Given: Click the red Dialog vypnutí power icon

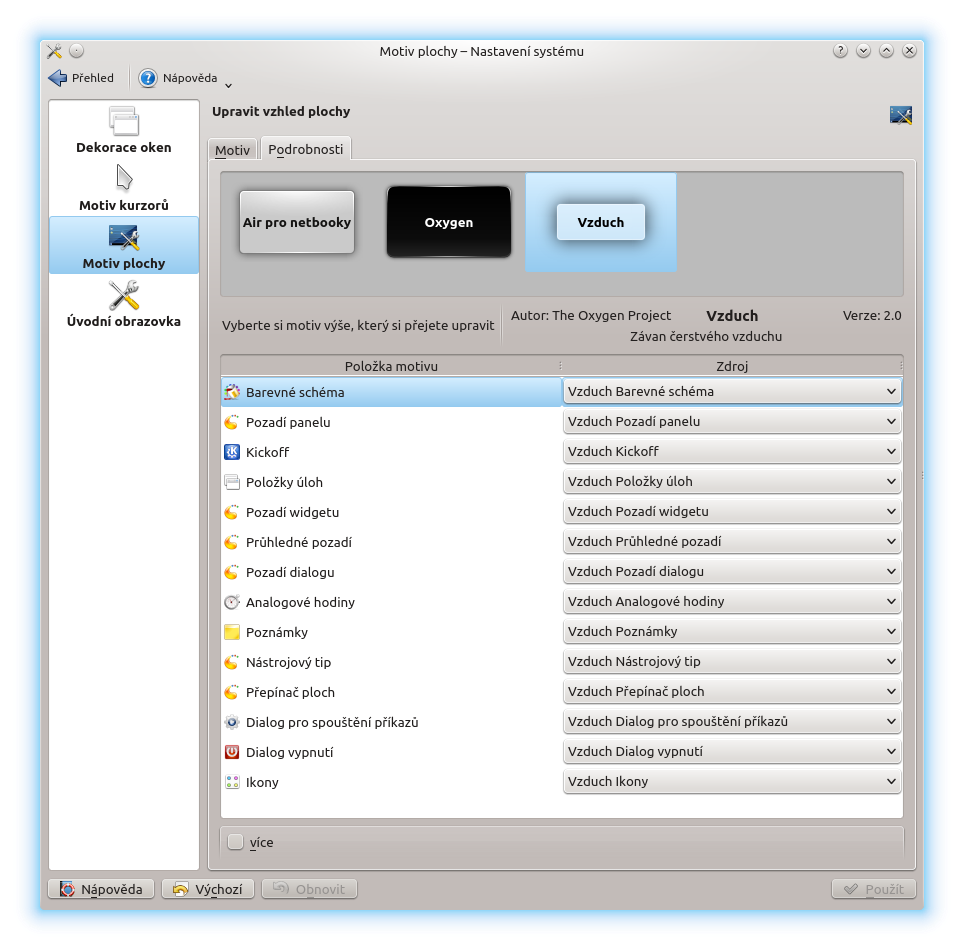Looking at the screenshot, I should click(232, 752).
